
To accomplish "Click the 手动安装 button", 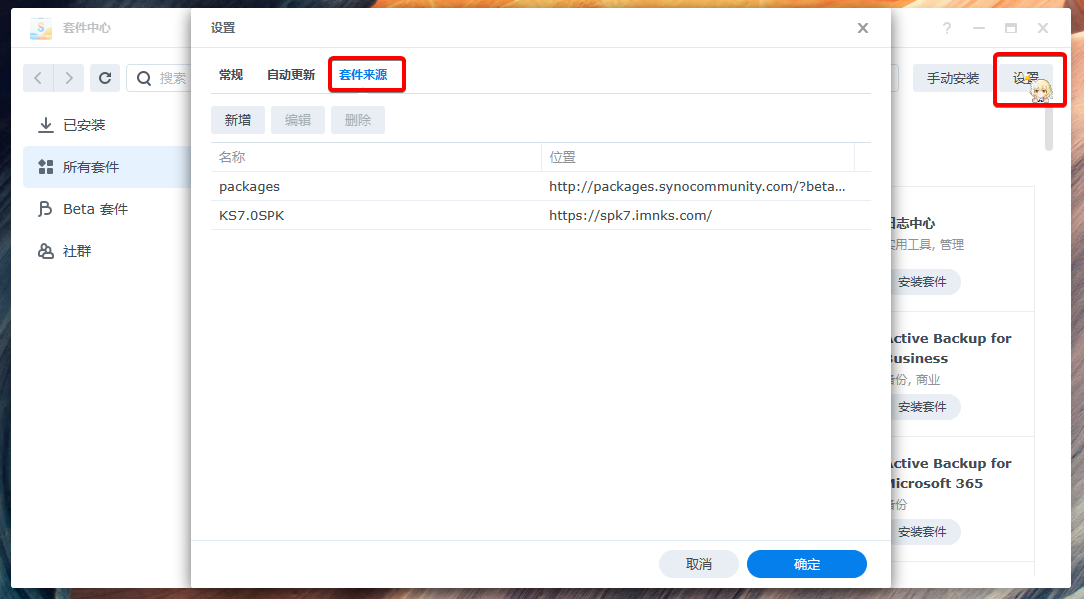I will tap(952, 78).
